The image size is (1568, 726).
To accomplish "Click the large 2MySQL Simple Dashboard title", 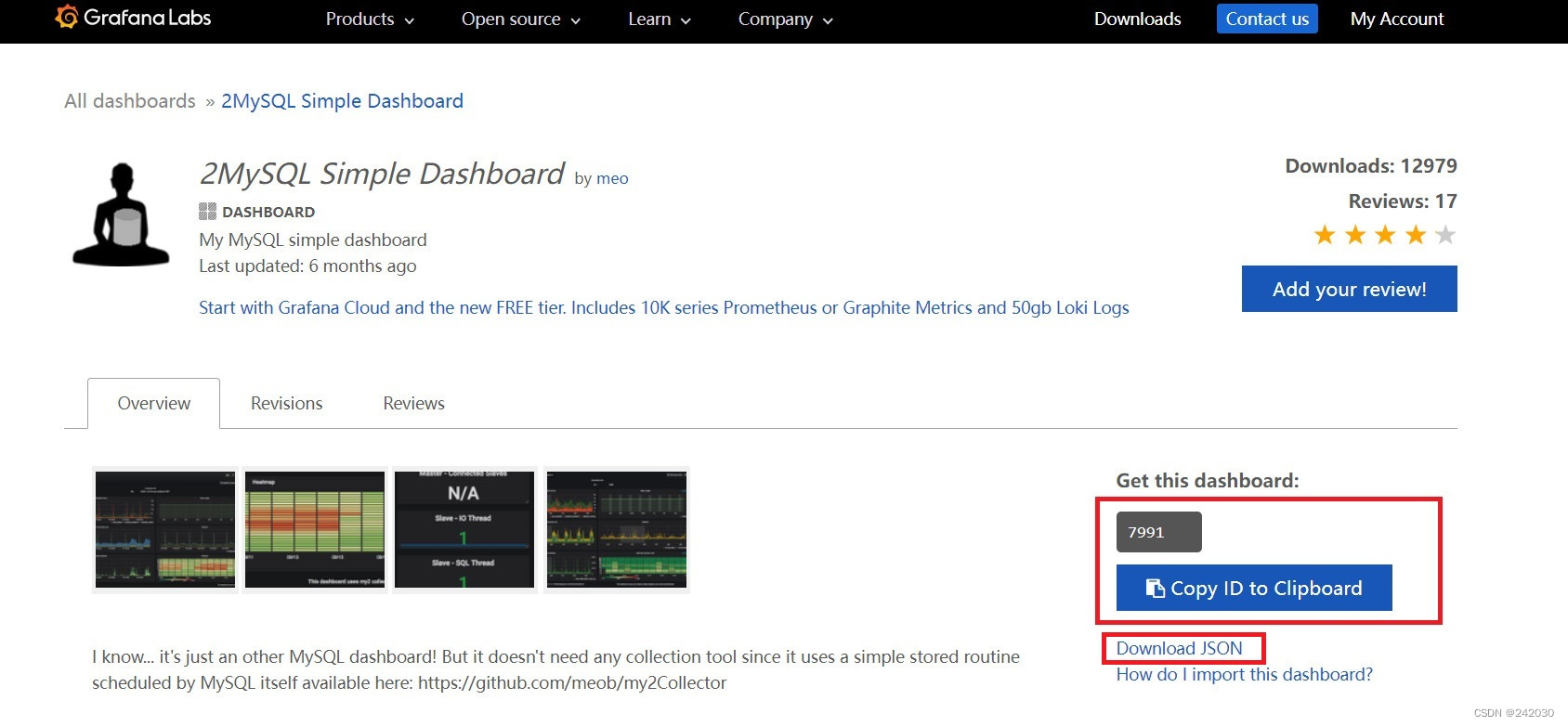I will (x=382, y=174).
